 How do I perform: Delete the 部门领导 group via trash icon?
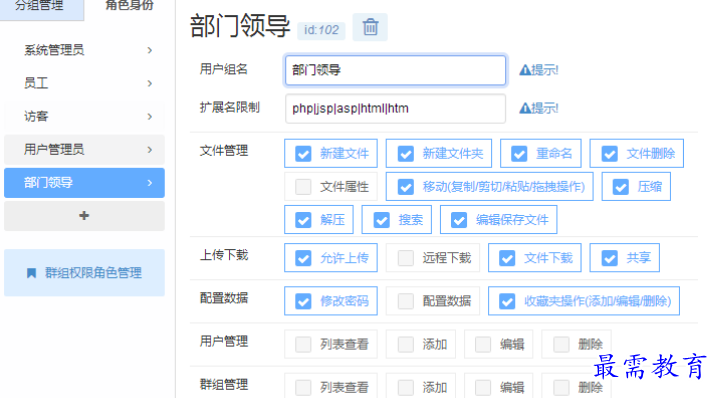[370, 27]
